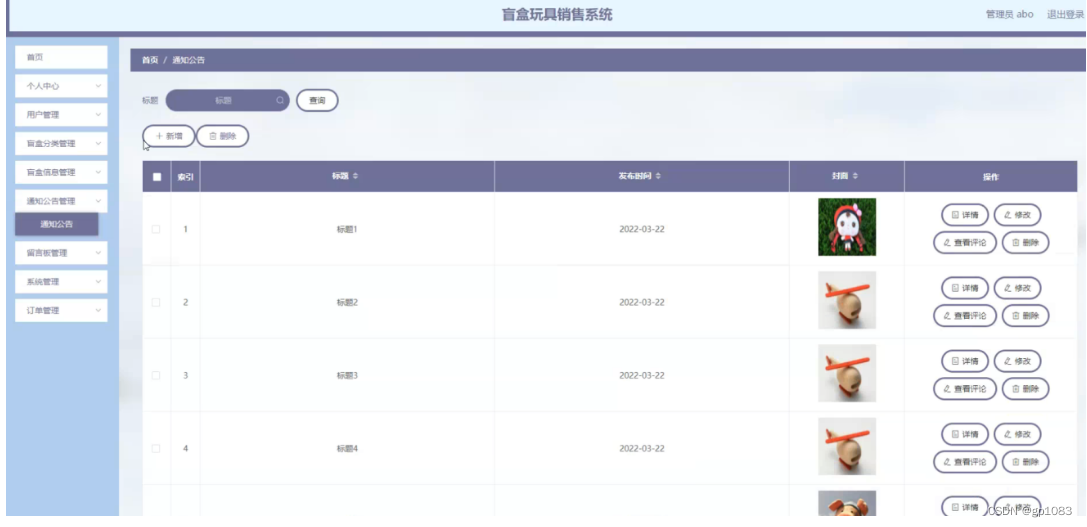Expand 系统管理 sidebar menu
The image size is (1087, 527).
pyautogui.click(x=61, y=282)
